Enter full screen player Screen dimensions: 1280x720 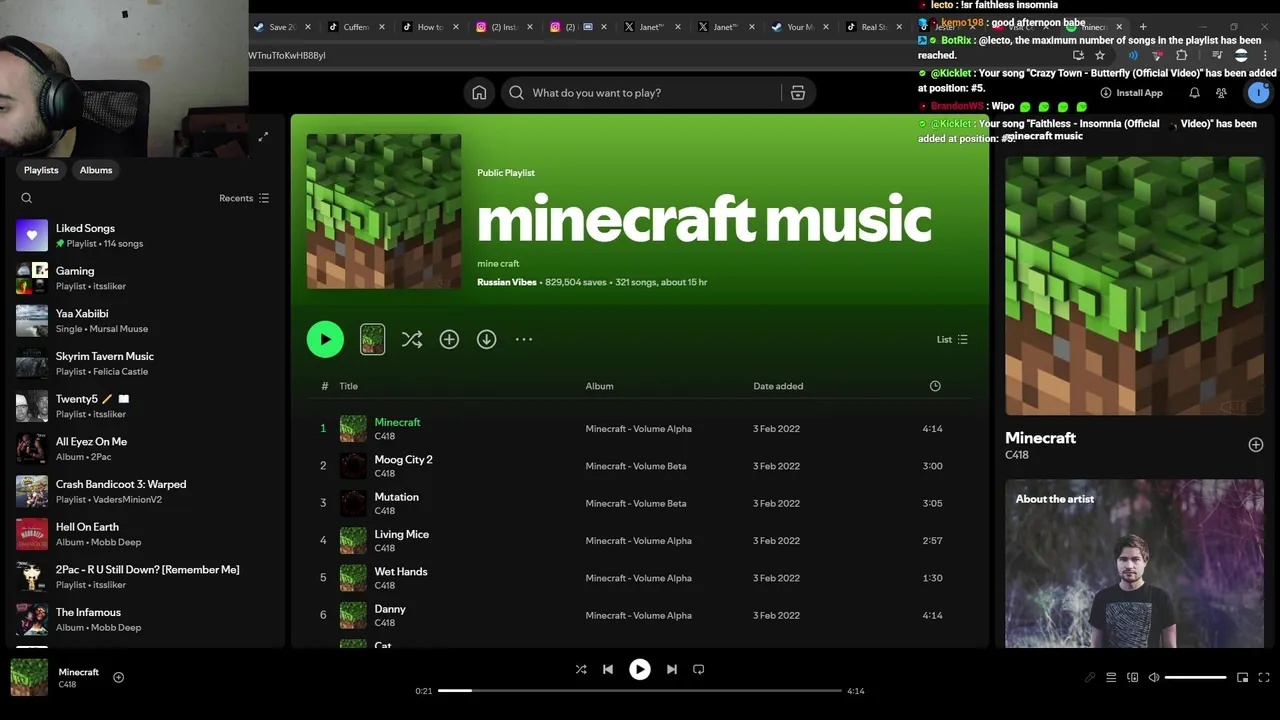pos(1264,678)
